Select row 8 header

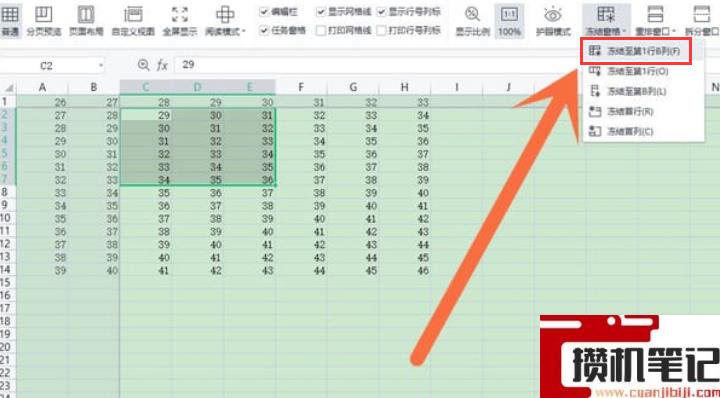point(8,192)
